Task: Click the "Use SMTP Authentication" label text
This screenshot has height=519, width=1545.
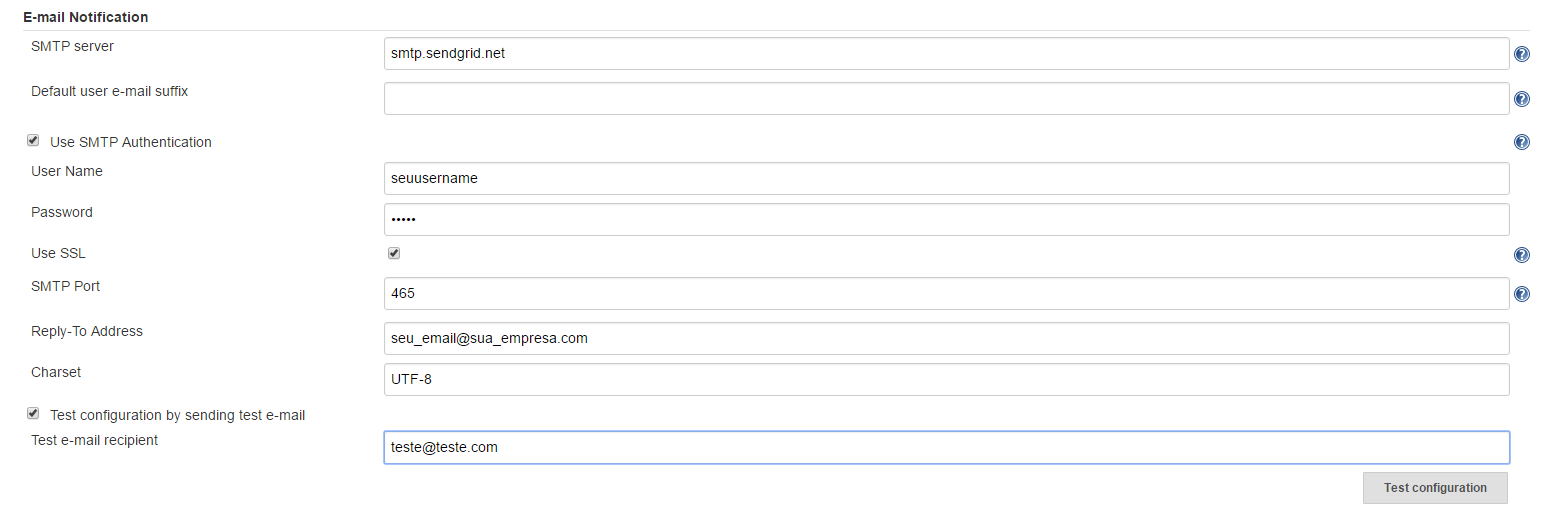Action: pyautogui.click(x=130, y=142)
